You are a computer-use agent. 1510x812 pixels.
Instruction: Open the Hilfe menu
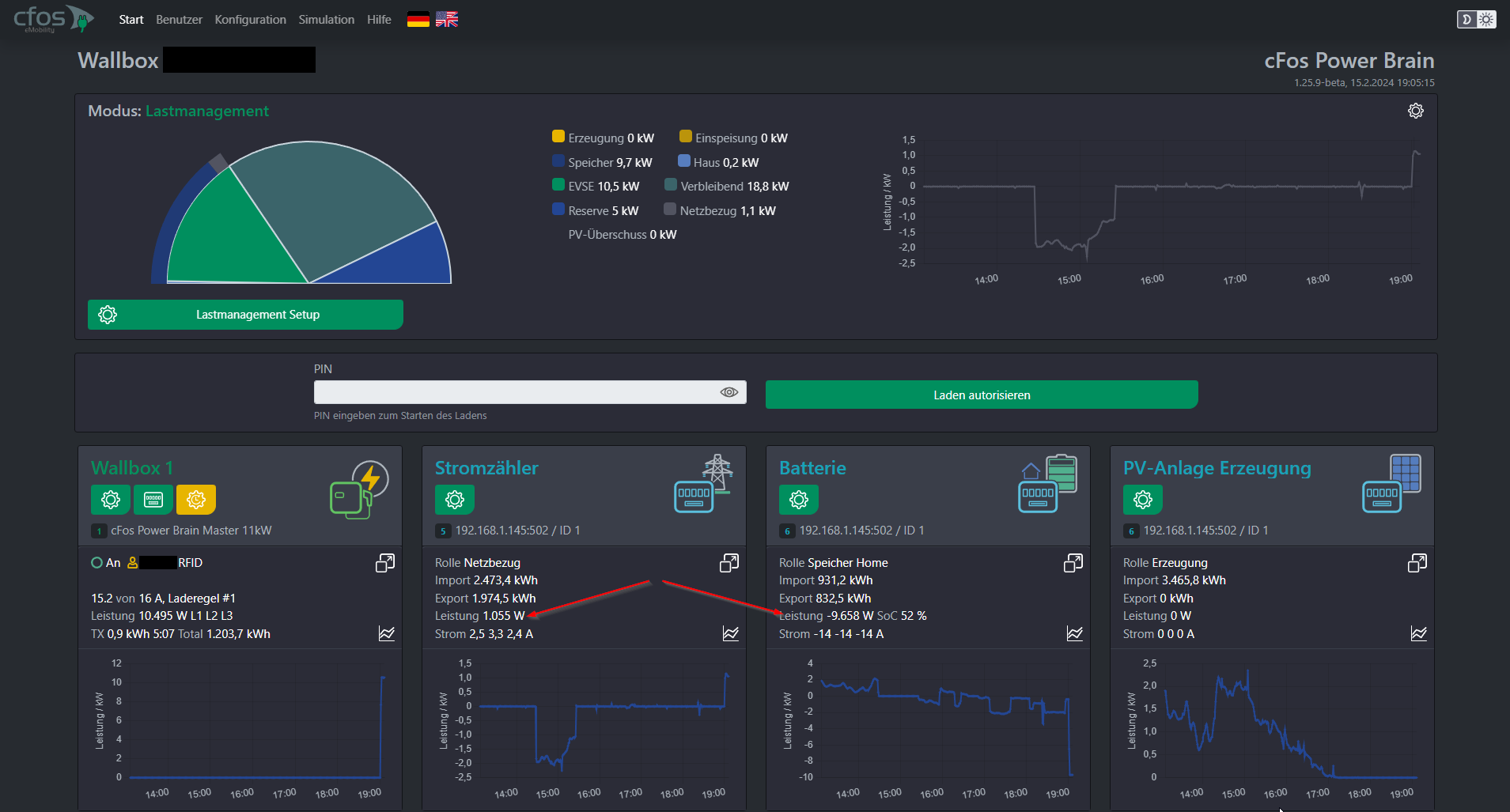379,20
